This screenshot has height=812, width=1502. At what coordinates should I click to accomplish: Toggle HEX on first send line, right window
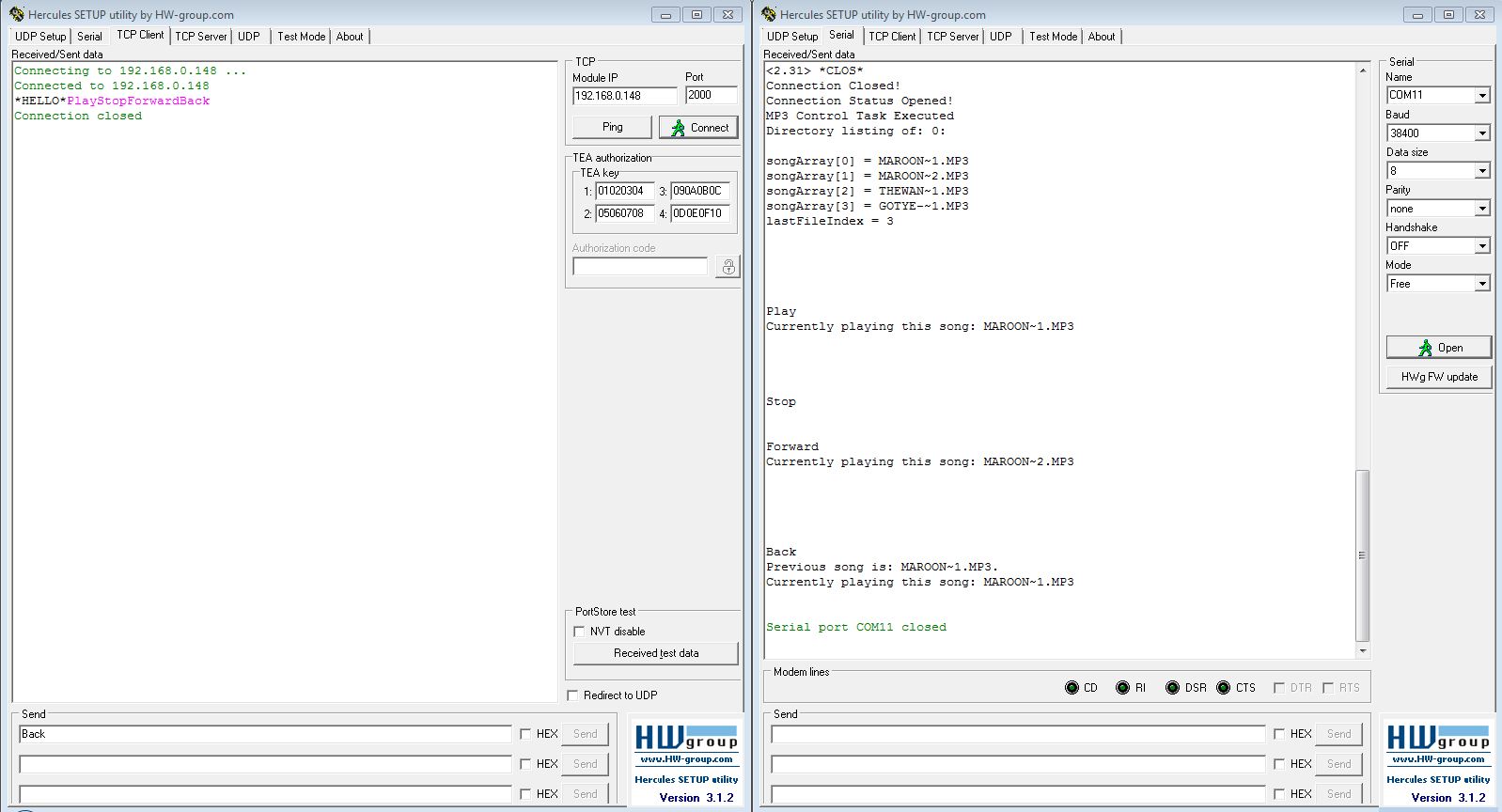point(1279,734)
